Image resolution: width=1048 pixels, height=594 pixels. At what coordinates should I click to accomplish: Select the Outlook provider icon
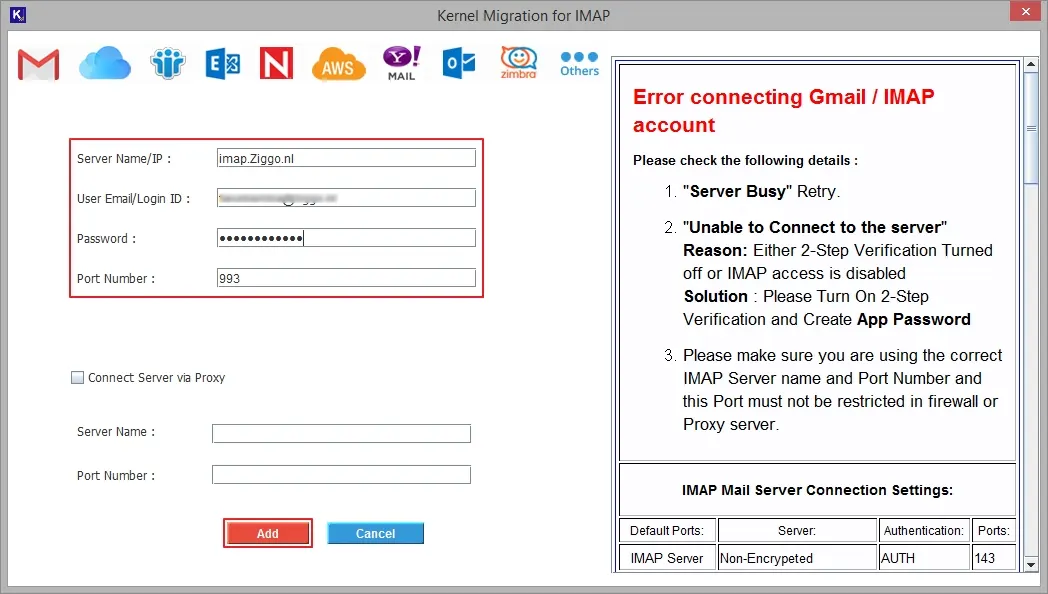[459, 63]
